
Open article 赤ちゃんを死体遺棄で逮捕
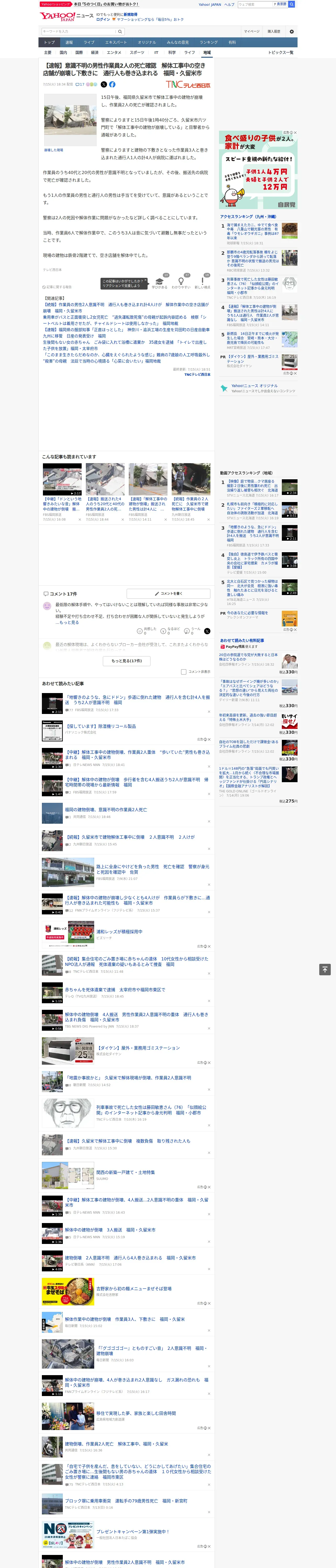[115, 990]
